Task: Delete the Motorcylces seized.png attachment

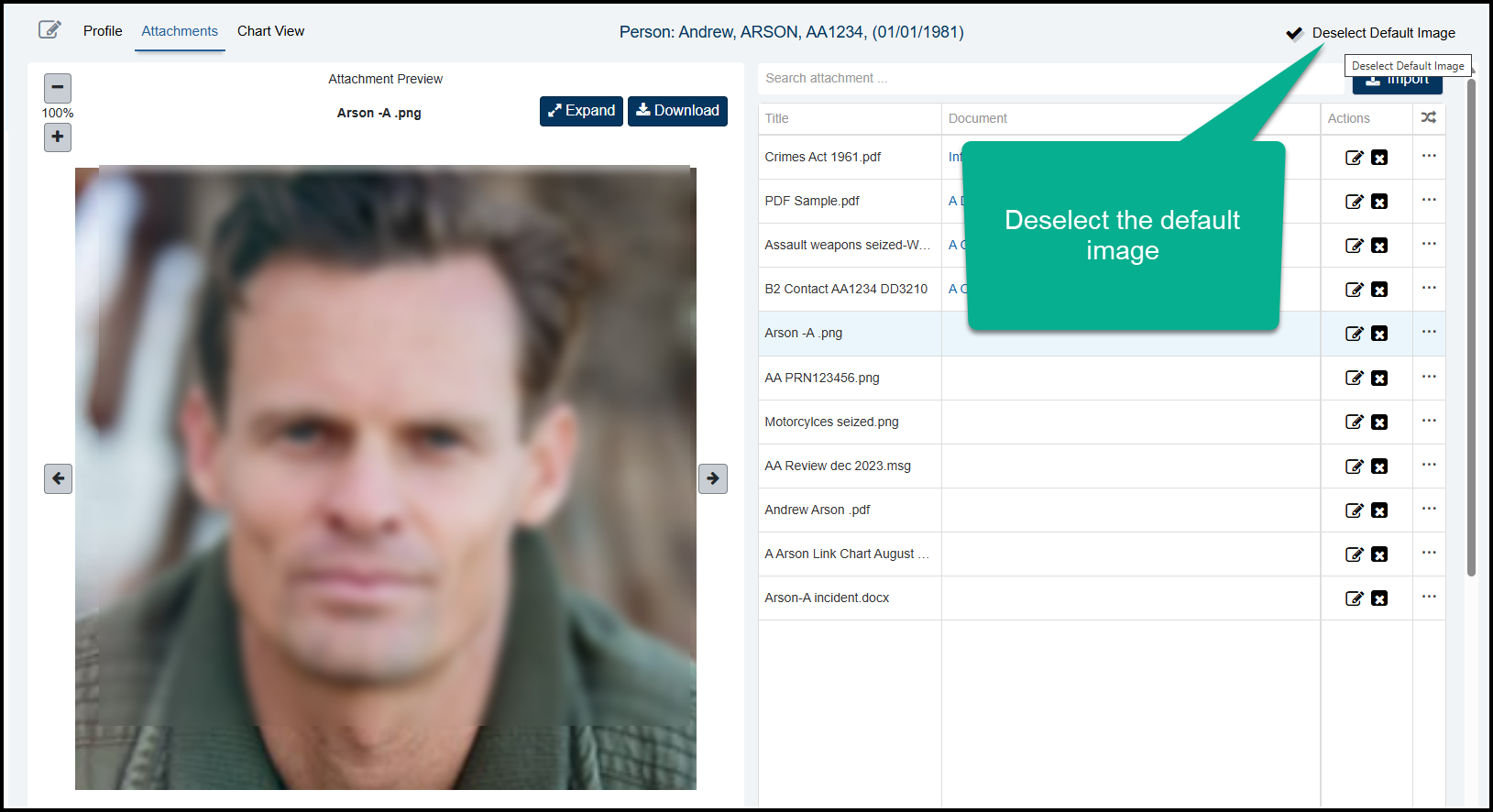Action: [x=1379, y=422]
